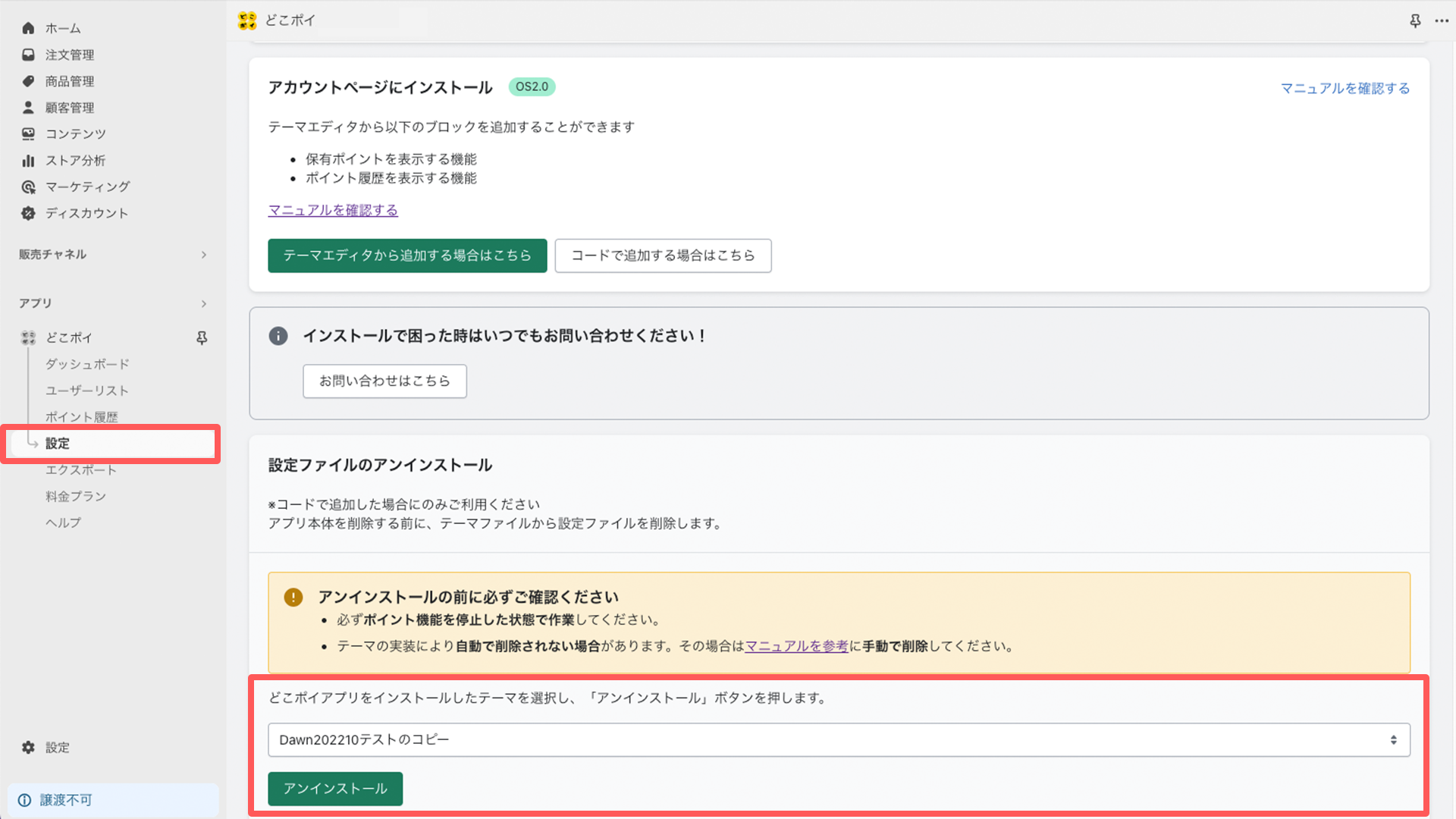Click the 顧客管理 label in sidebar
The width and height of the screenshot is (1456, 819).
click(70, 108)
